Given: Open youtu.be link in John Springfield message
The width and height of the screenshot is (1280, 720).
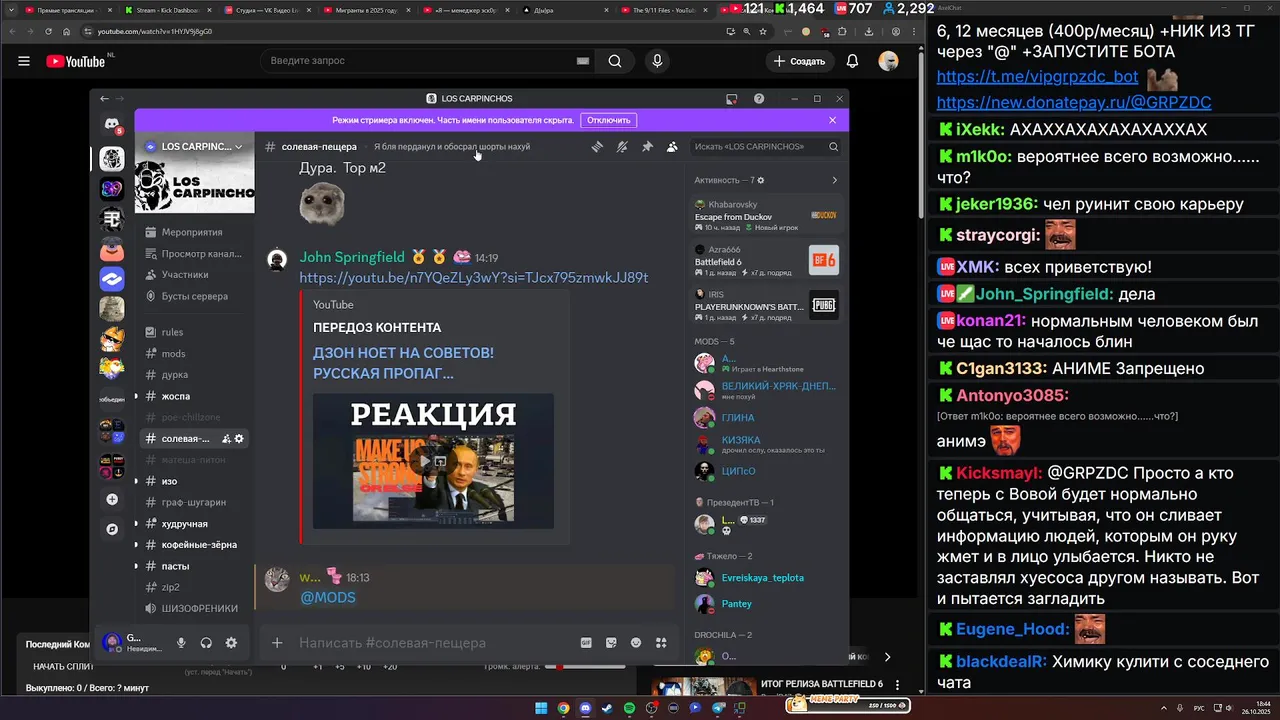Looking at the screenshot, I should [473, 278].
